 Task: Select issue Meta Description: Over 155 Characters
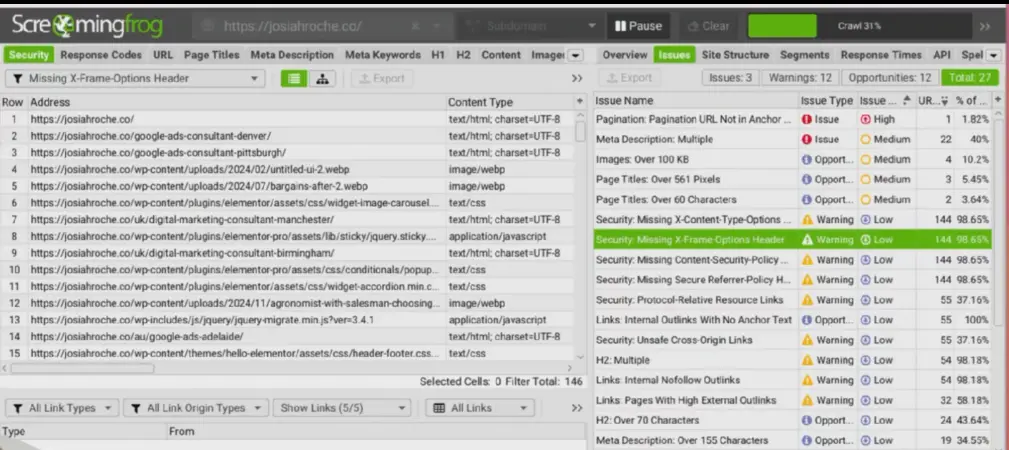pyautogui.click(x=792, y=440)
